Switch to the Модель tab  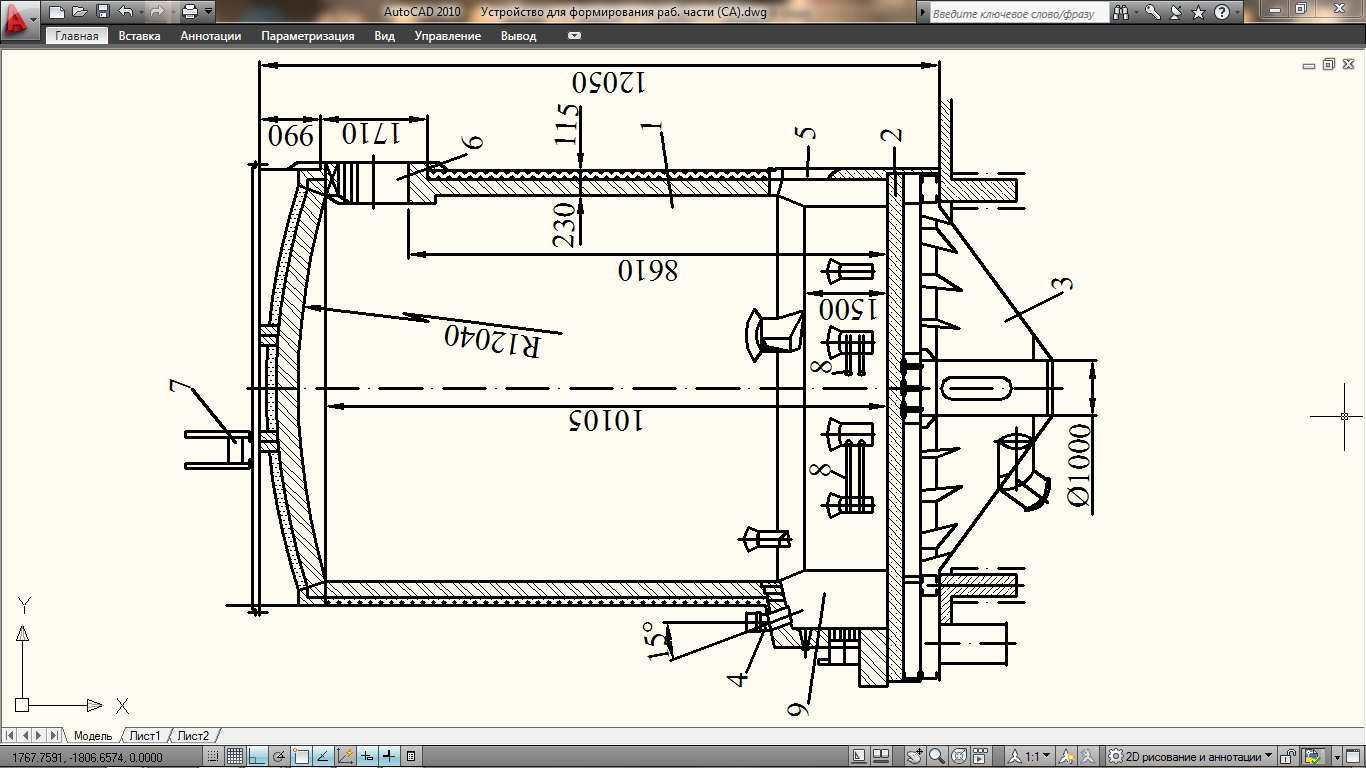tap(93, 736)
